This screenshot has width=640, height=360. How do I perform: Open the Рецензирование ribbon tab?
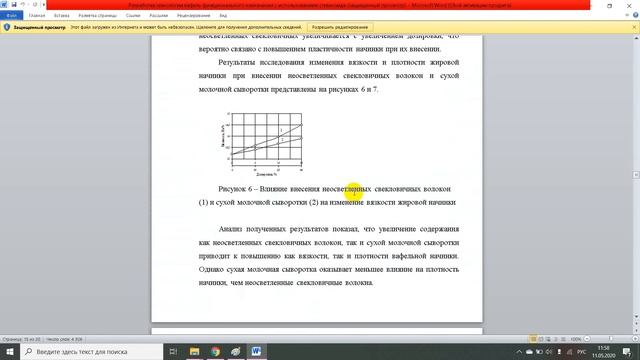tap(193, 16)
